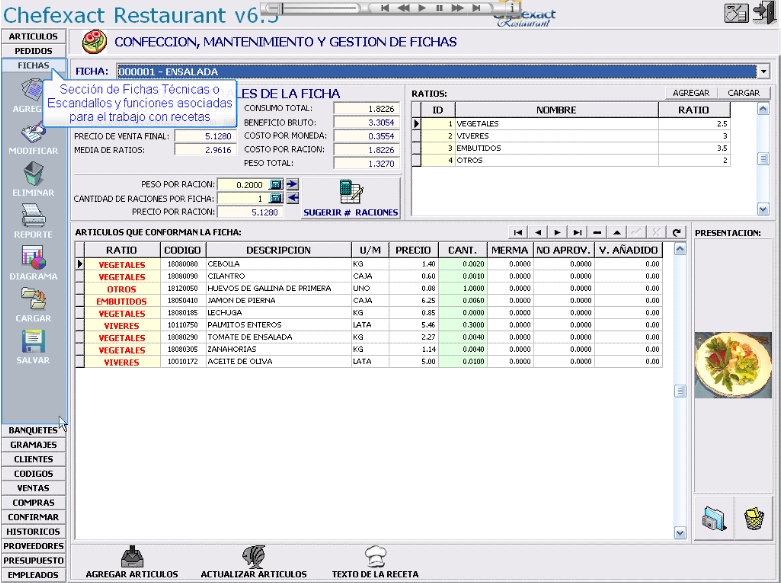Open the EMPLEADOS section
781x583 pixels.
click(x=33, y=575)
